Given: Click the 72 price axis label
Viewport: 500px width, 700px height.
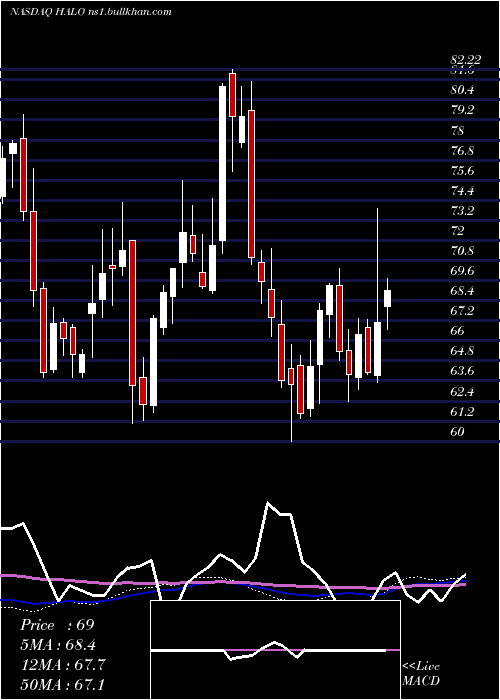Looking at the screenshot, I should point(458,231).
